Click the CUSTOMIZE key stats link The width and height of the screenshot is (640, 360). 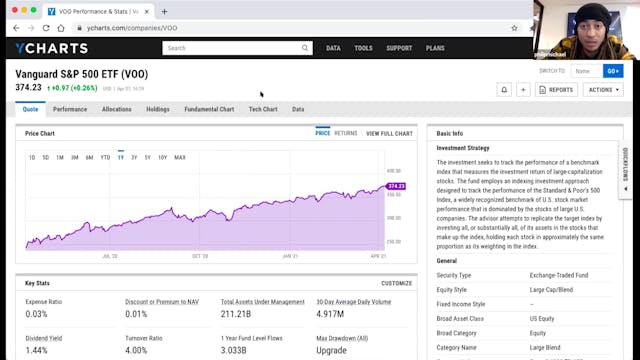397,283
